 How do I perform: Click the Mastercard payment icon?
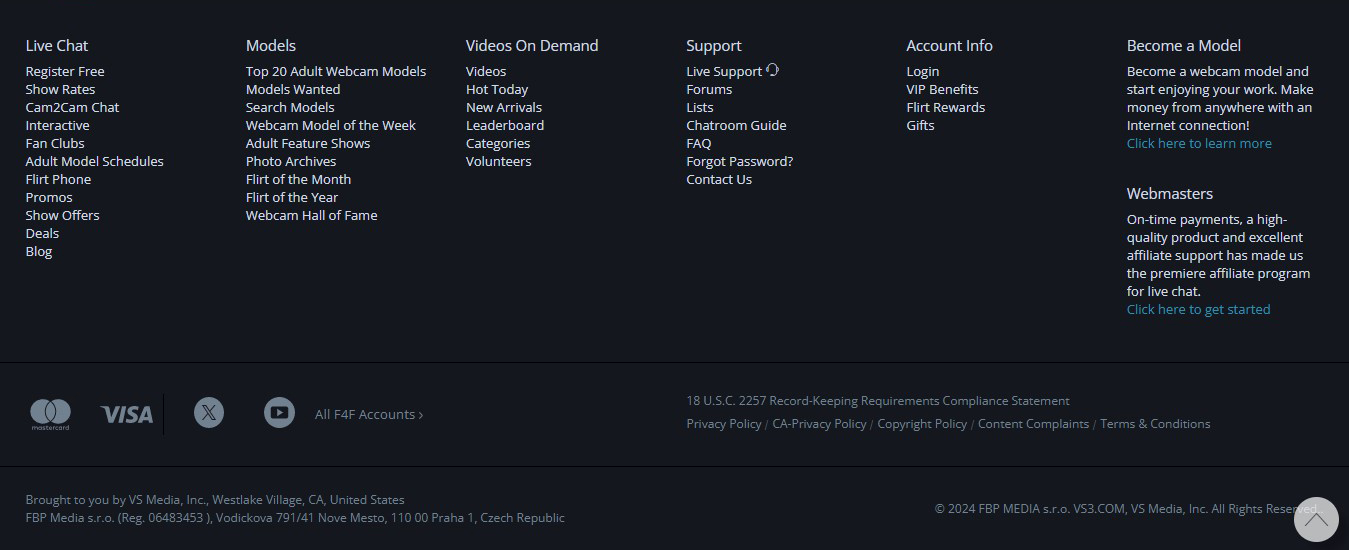pos(50,413)
